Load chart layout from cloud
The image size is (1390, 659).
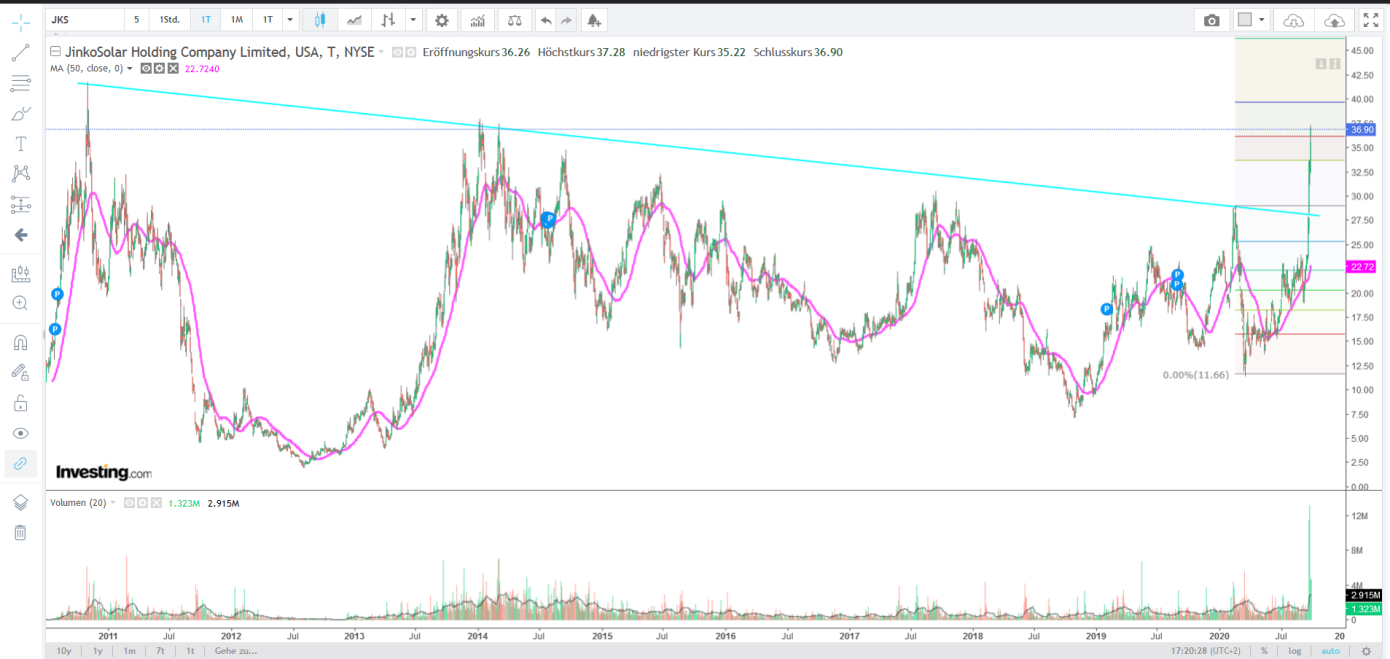coord(1294,20)
